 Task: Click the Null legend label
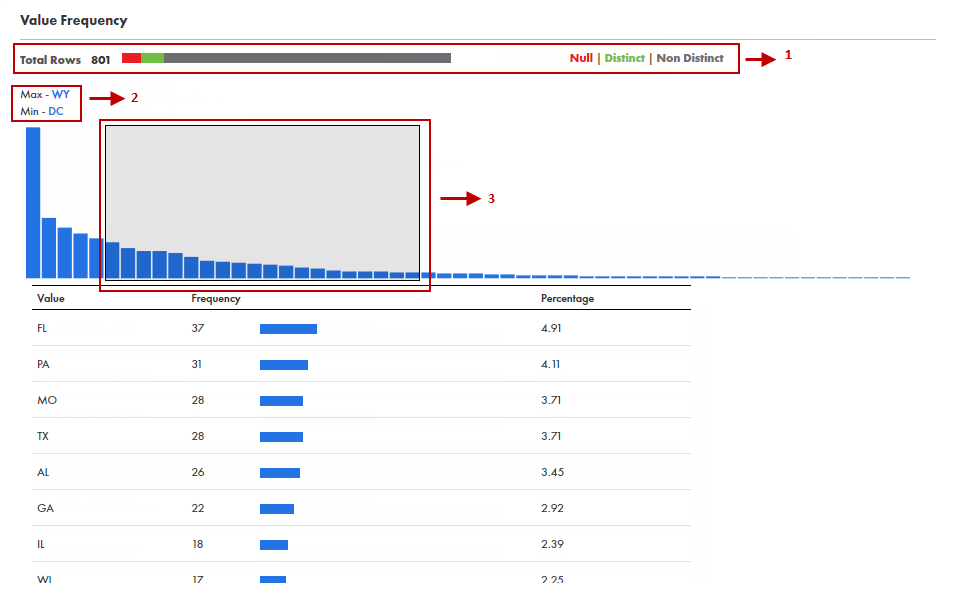581,58
